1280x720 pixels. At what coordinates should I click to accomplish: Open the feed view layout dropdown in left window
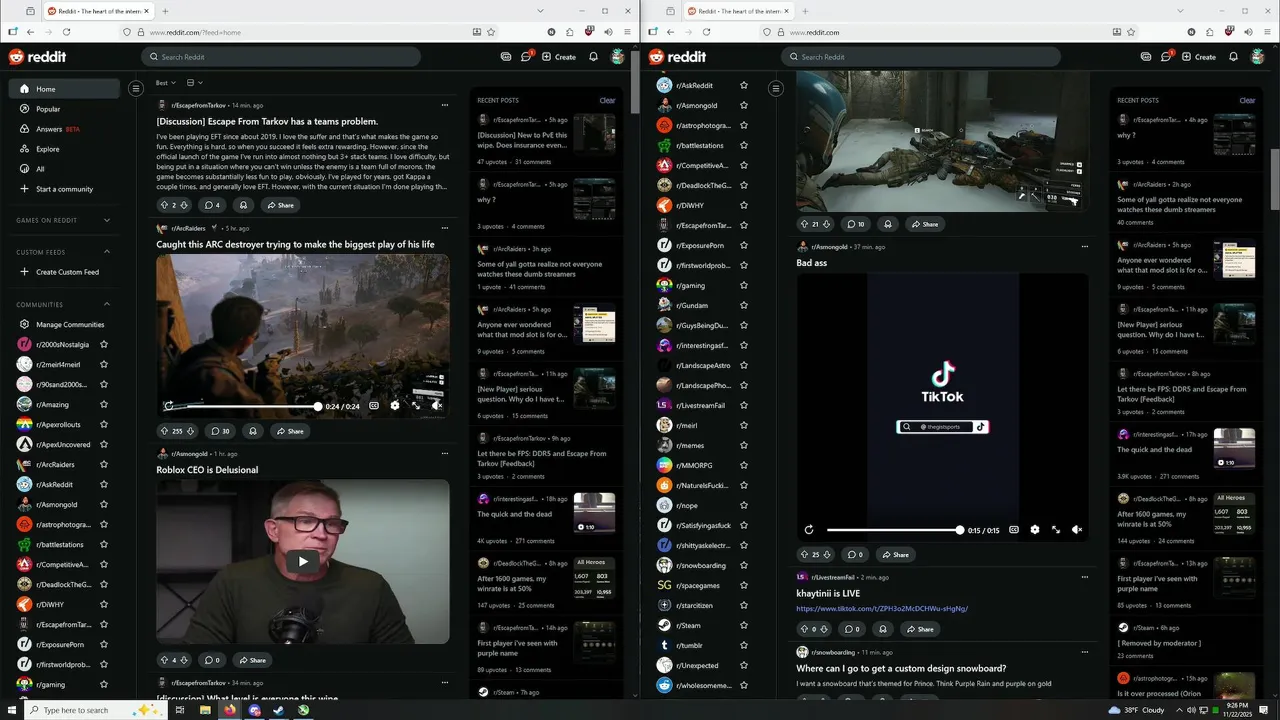pos(194,82)
